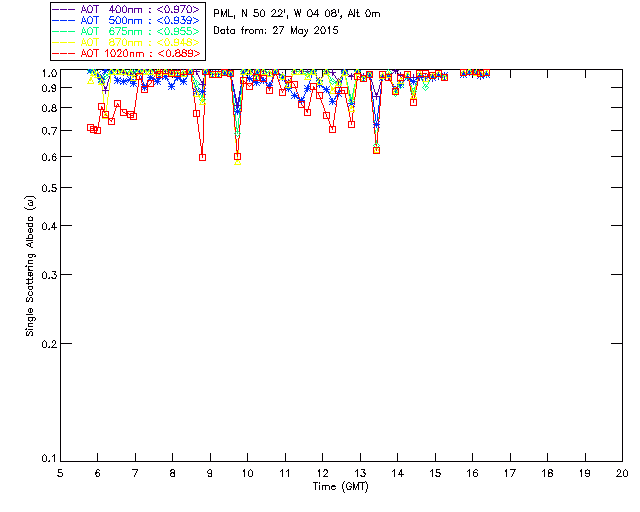Image resolution: width=640 pixels, height=512 pixels.
Task: Click the y-axis tick label 1.0
Action: (49, 73)
